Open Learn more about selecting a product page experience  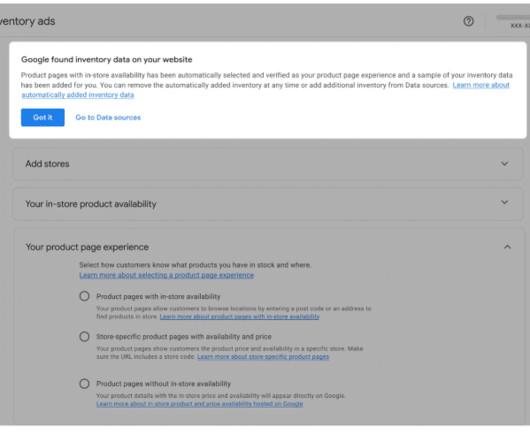pyautogui.click(x=167, y=275)
